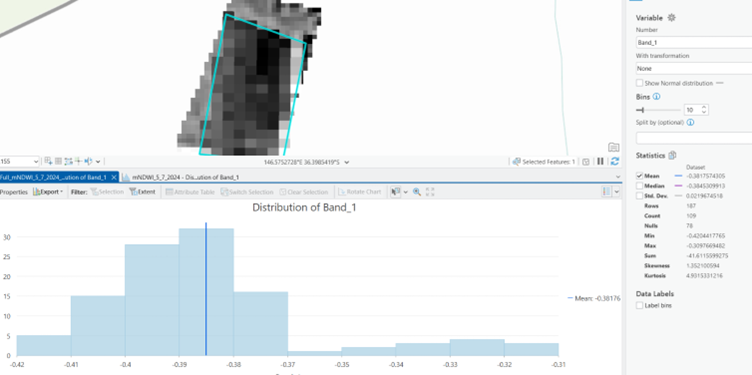Pause map drawing
Viewport: 752px width, 375px height.
coord(600,162)
